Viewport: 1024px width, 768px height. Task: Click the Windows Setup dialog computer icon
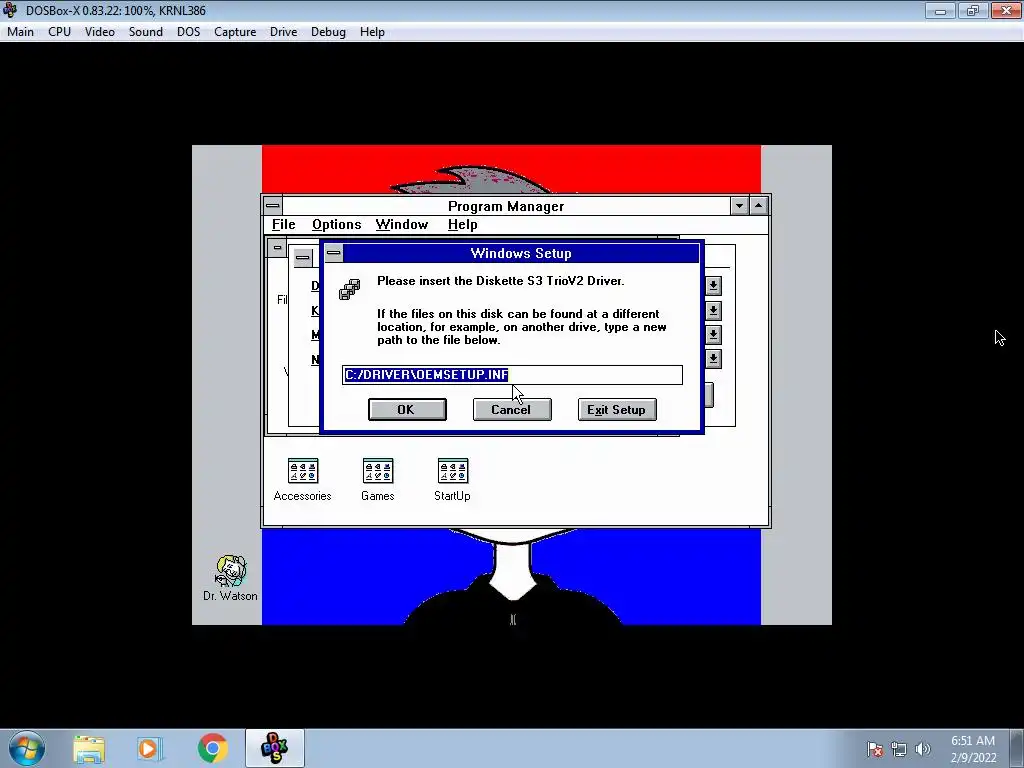pos(349,289)
